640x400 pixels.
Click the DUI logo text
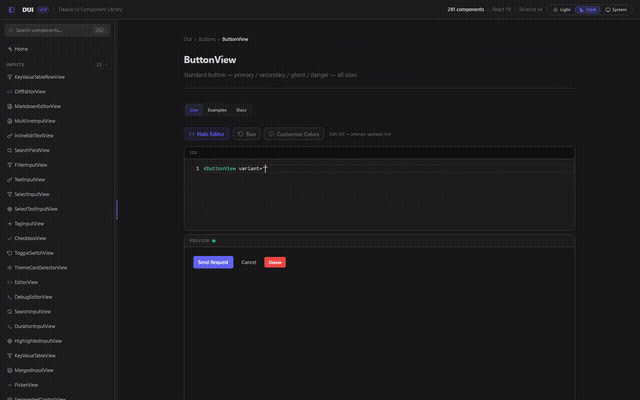(x=28, y=9)
